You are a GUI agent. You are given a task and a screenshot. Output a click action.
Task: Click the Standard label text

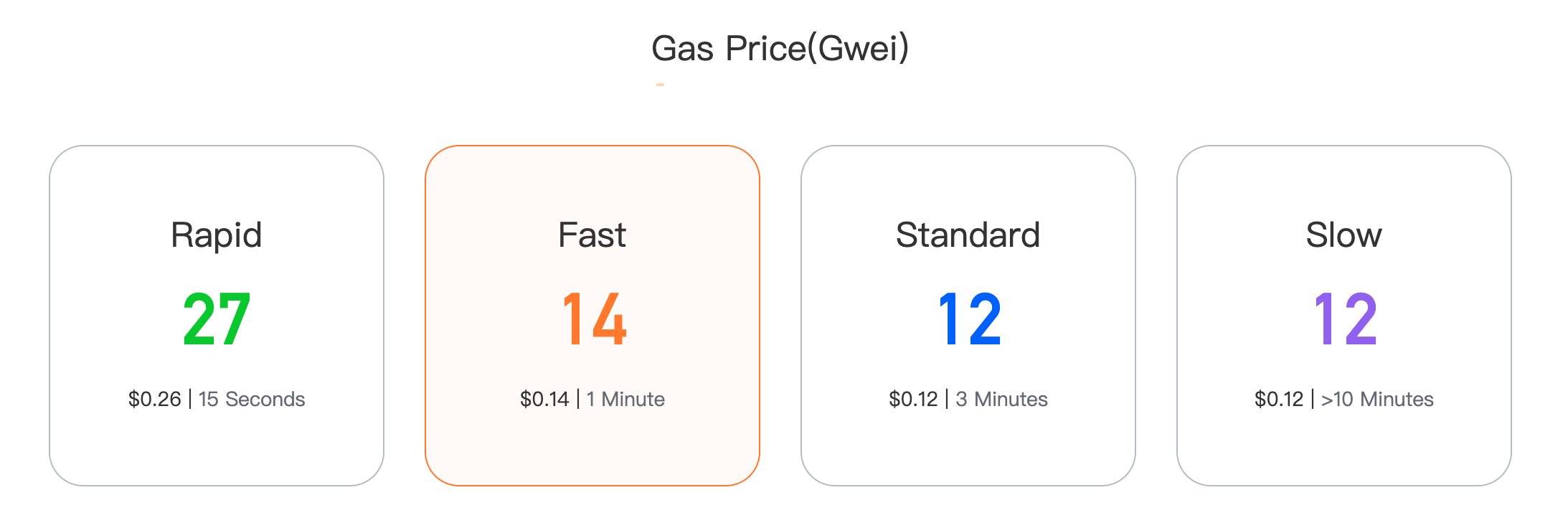pos(968,235)
